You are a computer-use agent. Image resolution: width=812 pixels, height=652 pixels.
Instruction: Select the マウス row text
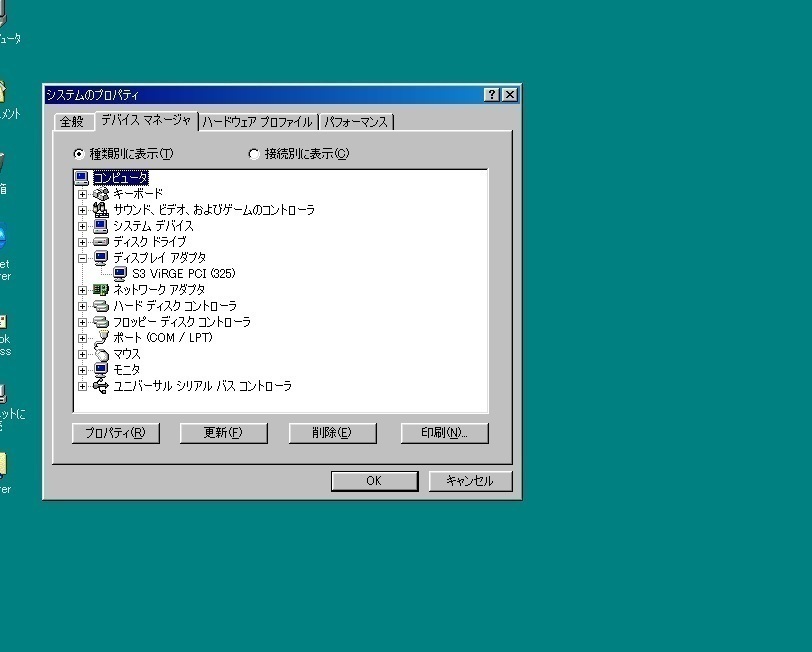tap(127, 354)
